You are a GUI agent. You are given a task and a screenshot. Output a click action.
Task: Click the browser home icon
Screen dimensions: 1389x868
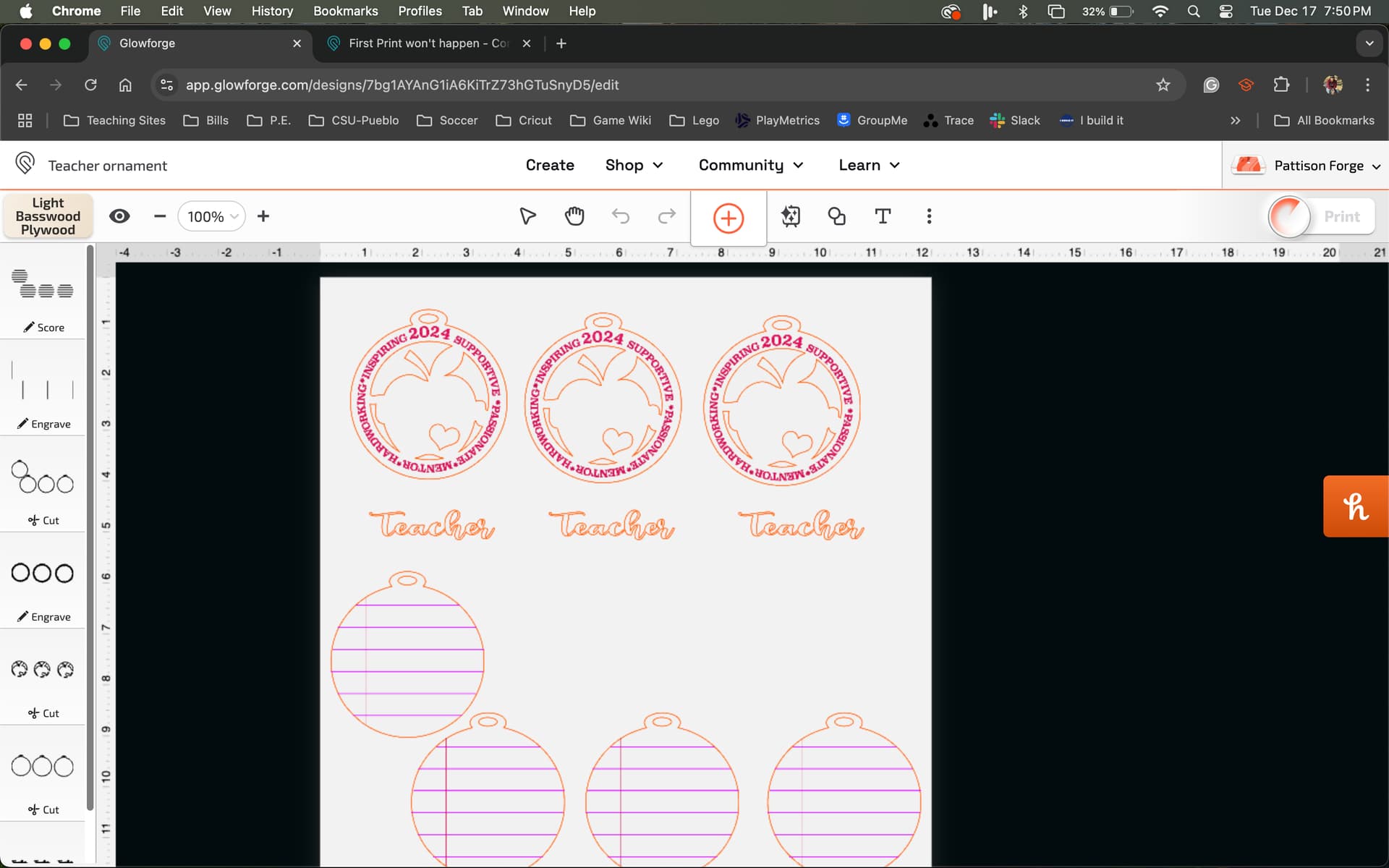pos(125,85)
